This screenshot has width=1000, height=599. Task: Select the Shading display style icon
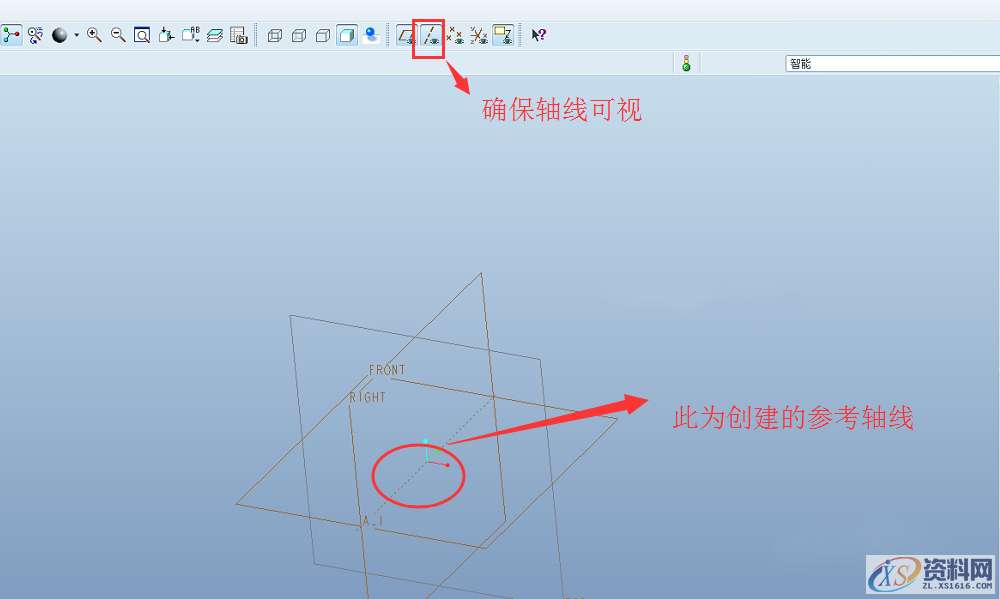coord(347,35)
